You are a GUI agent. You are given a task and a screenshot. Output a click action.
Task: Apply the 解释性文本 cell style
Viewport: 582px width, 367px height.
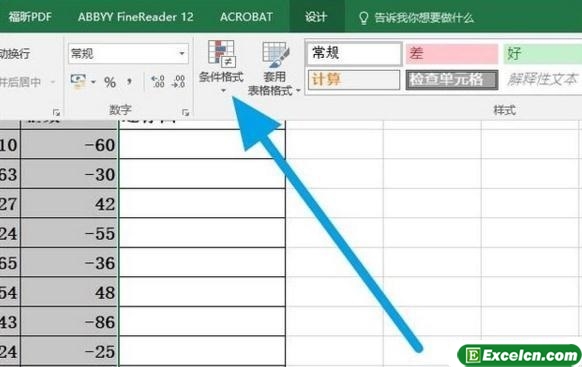click(x=543, y=79)
